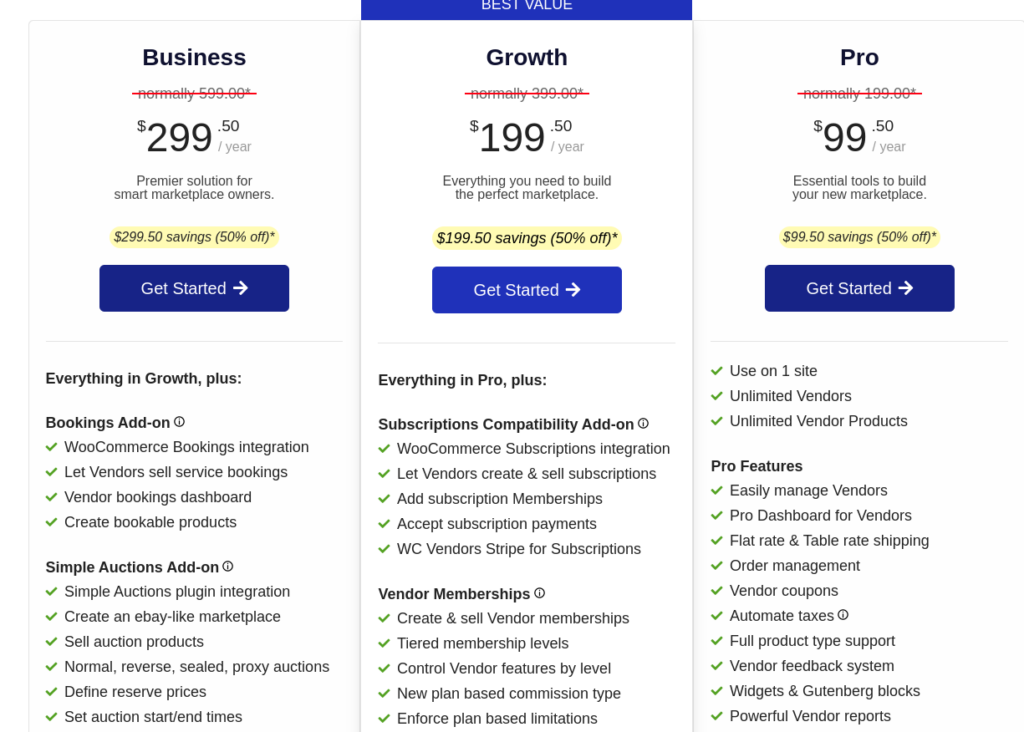
Task: Click the Best Value banner
Action: 527,7
